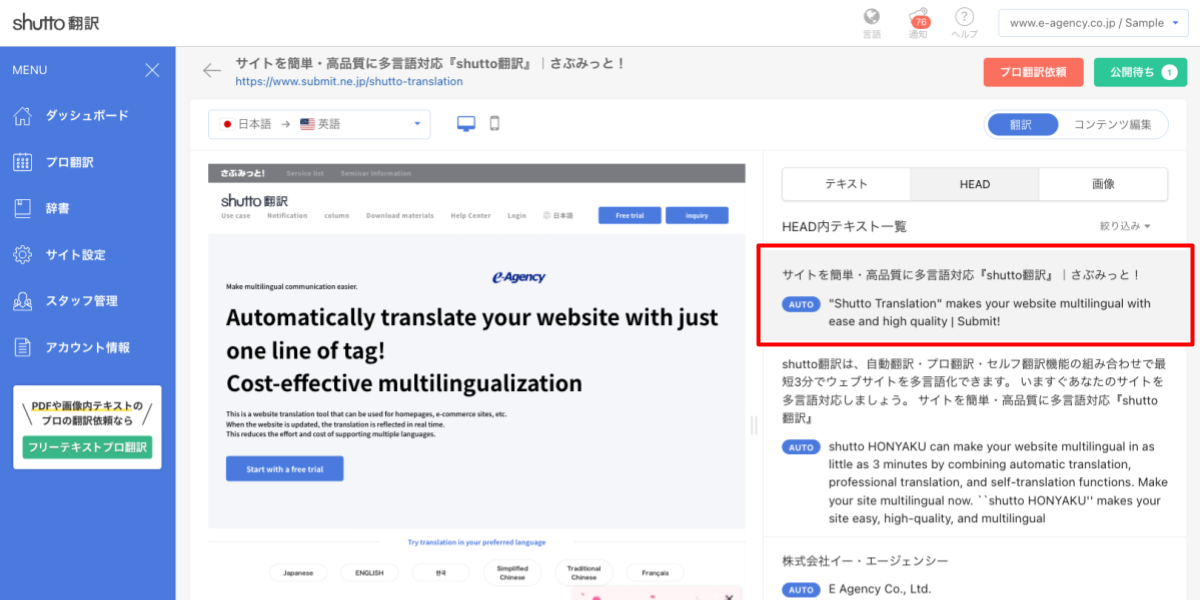The image size is (1200, 600).
Task: Click Free trial button in preview
Action: pos(629,215)
